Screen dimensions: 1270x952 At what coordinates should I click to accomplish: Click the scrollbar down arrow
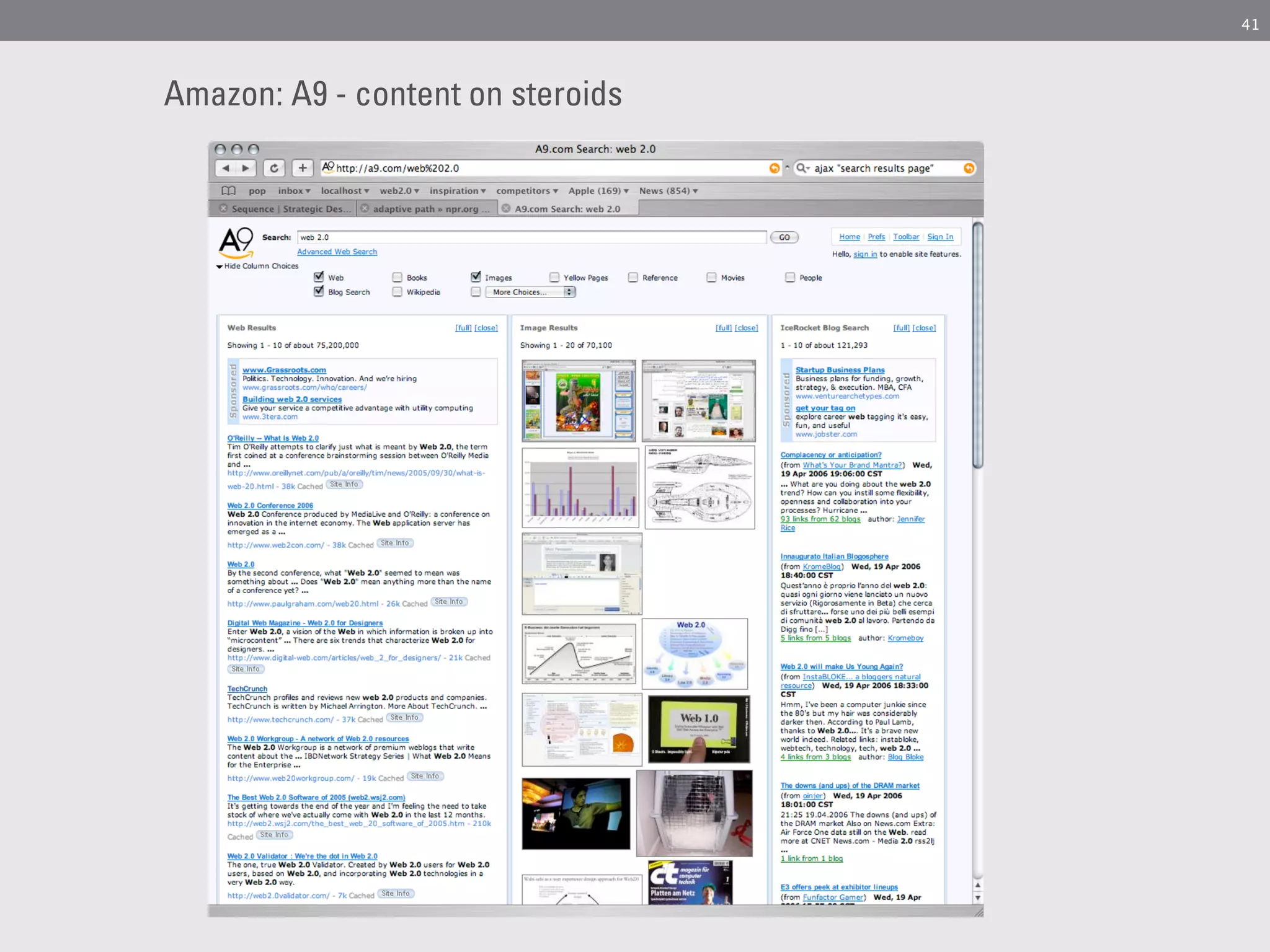coord(978,897)
